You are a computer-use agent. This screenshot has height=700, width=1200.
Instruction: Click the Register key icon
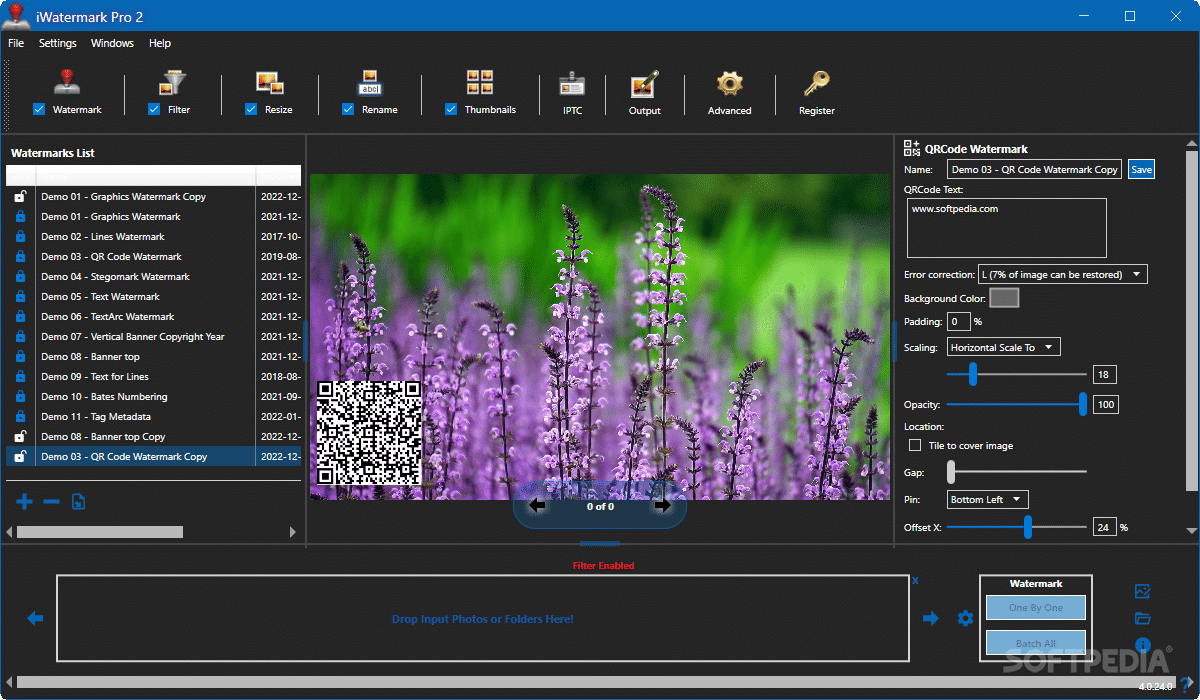816,84
